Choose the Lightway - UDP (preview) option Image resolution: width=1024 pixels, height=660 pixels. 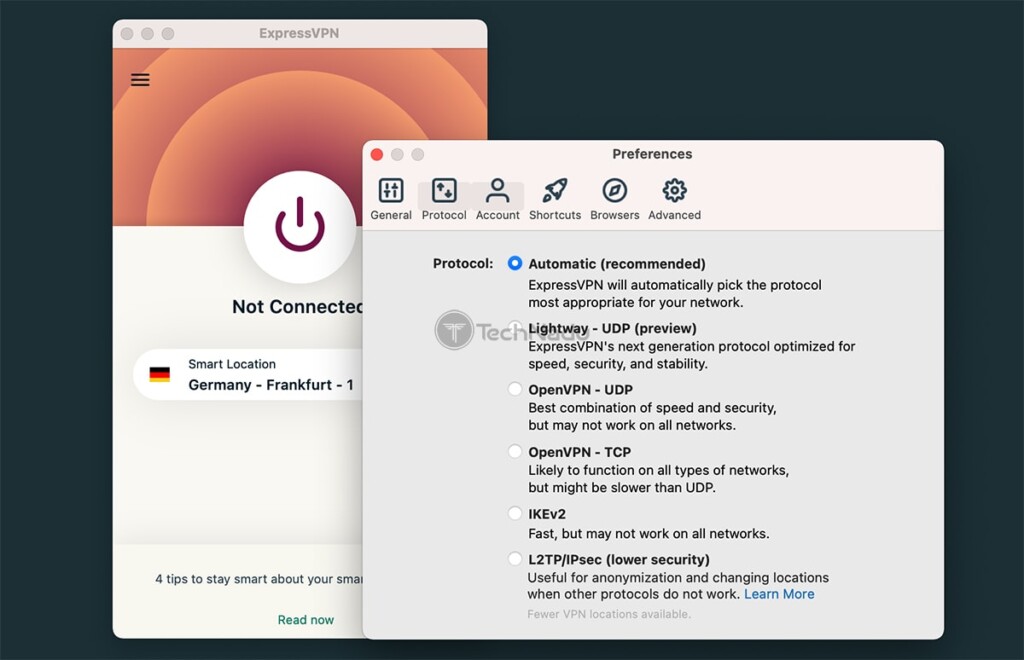click(515, 327)
